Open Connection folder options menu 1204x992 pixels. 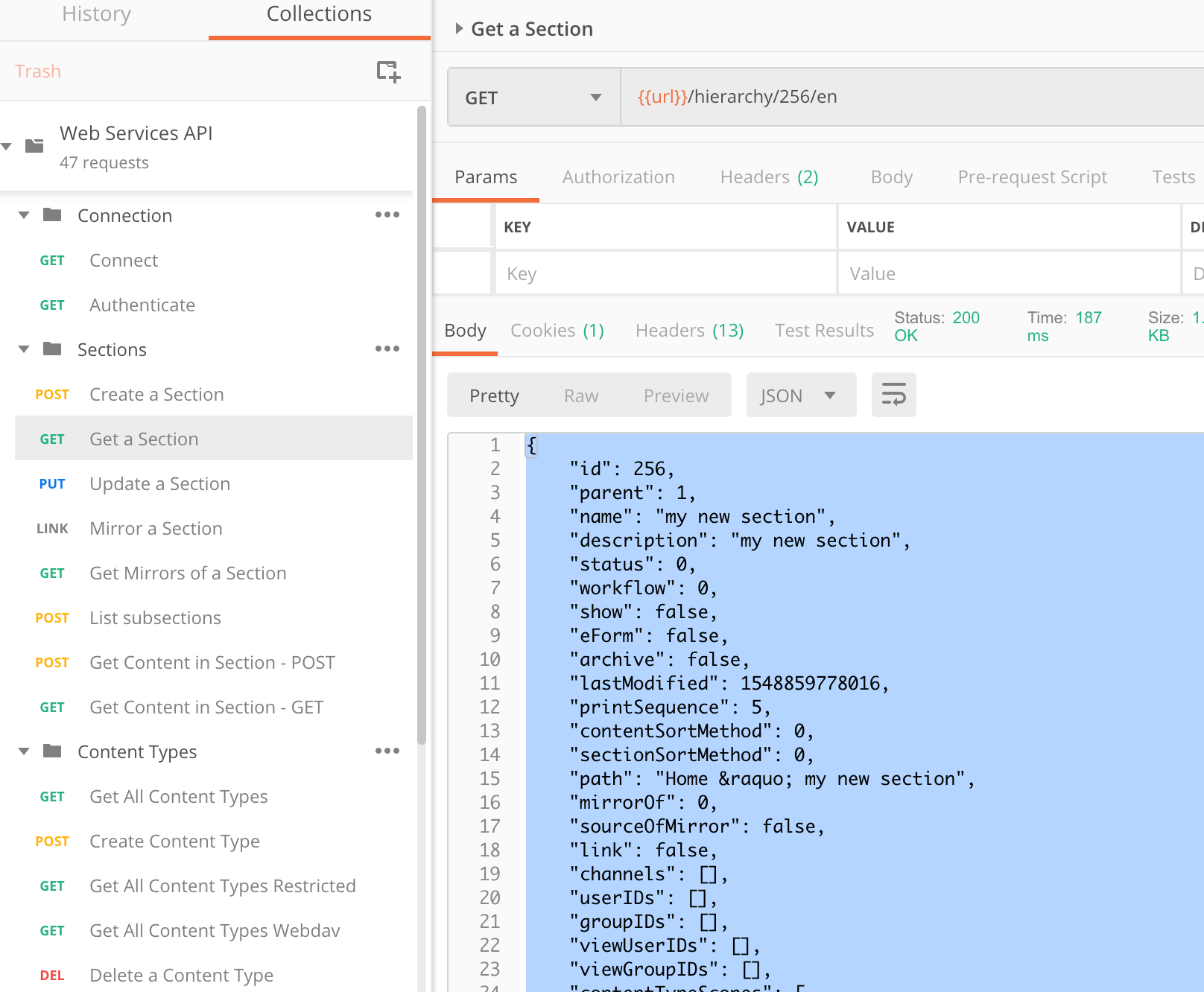pyautogui.click(x=387, y=215)
